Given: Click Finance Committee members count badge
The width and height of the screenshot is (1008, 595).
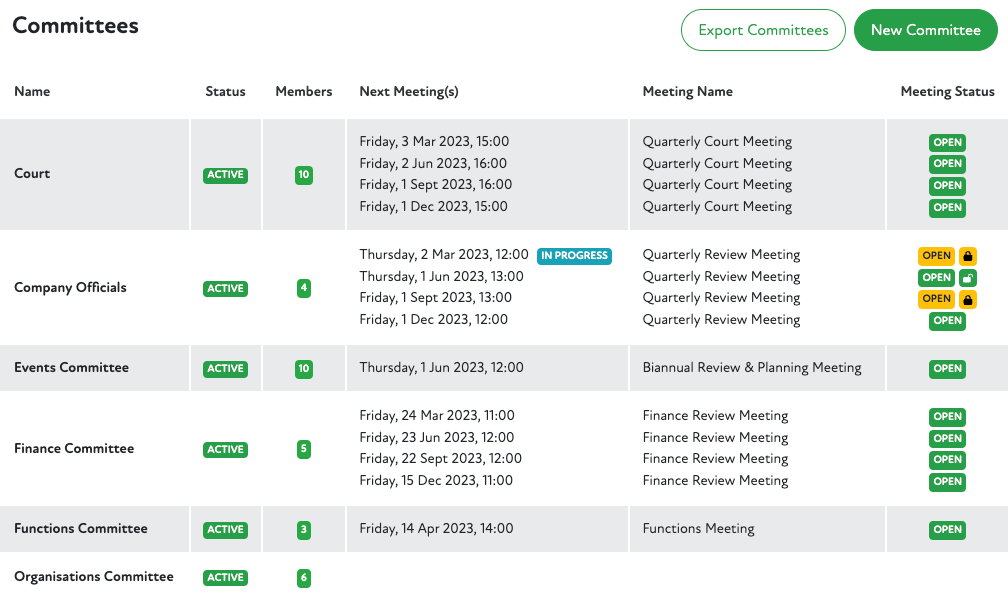Looking at the screenshot, I should coord(304,450).
